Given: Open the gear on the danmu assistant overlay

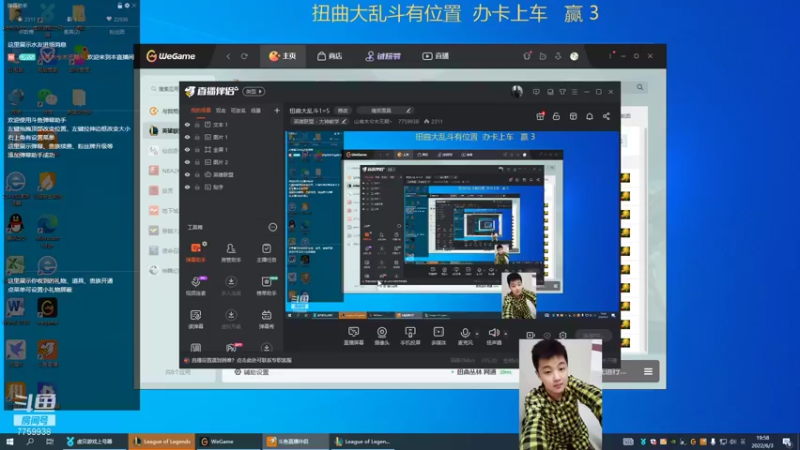Looking at the screenshot, I should tap(127, 6).
